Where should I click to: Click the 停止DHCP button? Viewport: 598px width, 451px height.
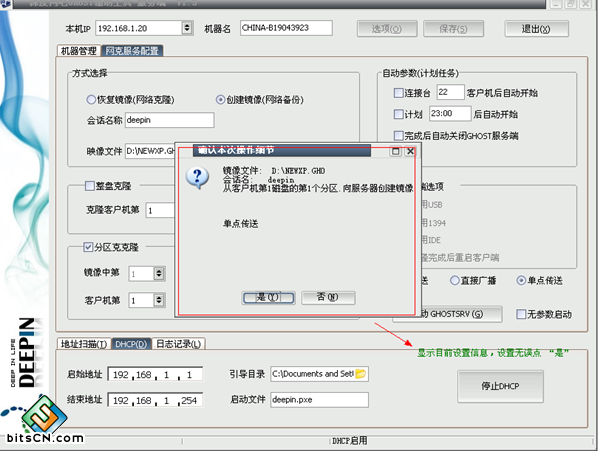point(500,386)
